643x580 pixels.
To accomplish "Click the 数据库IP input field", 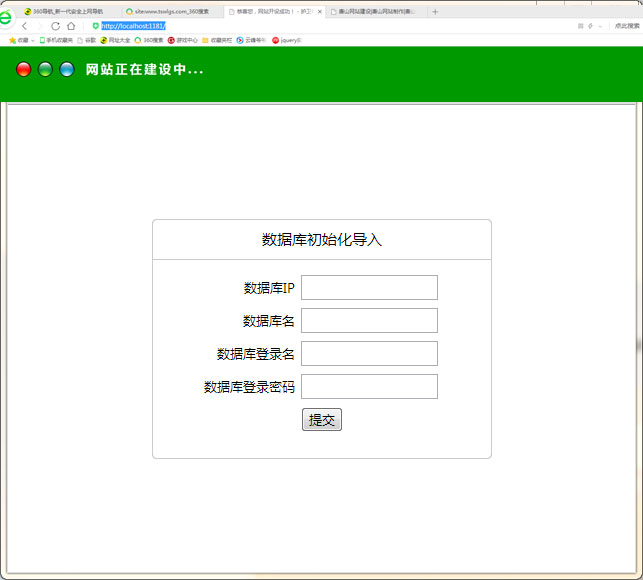I will (x=369, y=288).
